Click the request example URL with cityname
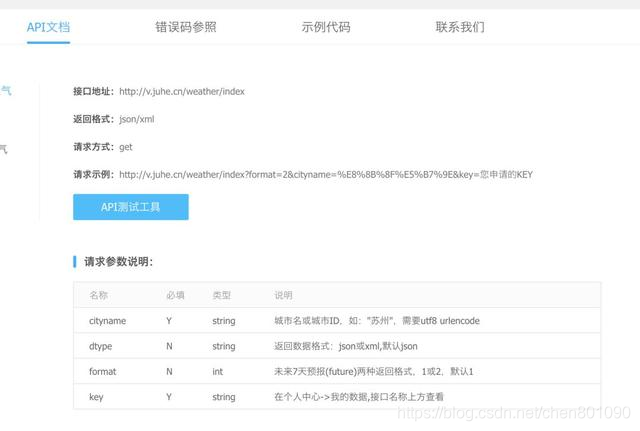 pos(326,175)
